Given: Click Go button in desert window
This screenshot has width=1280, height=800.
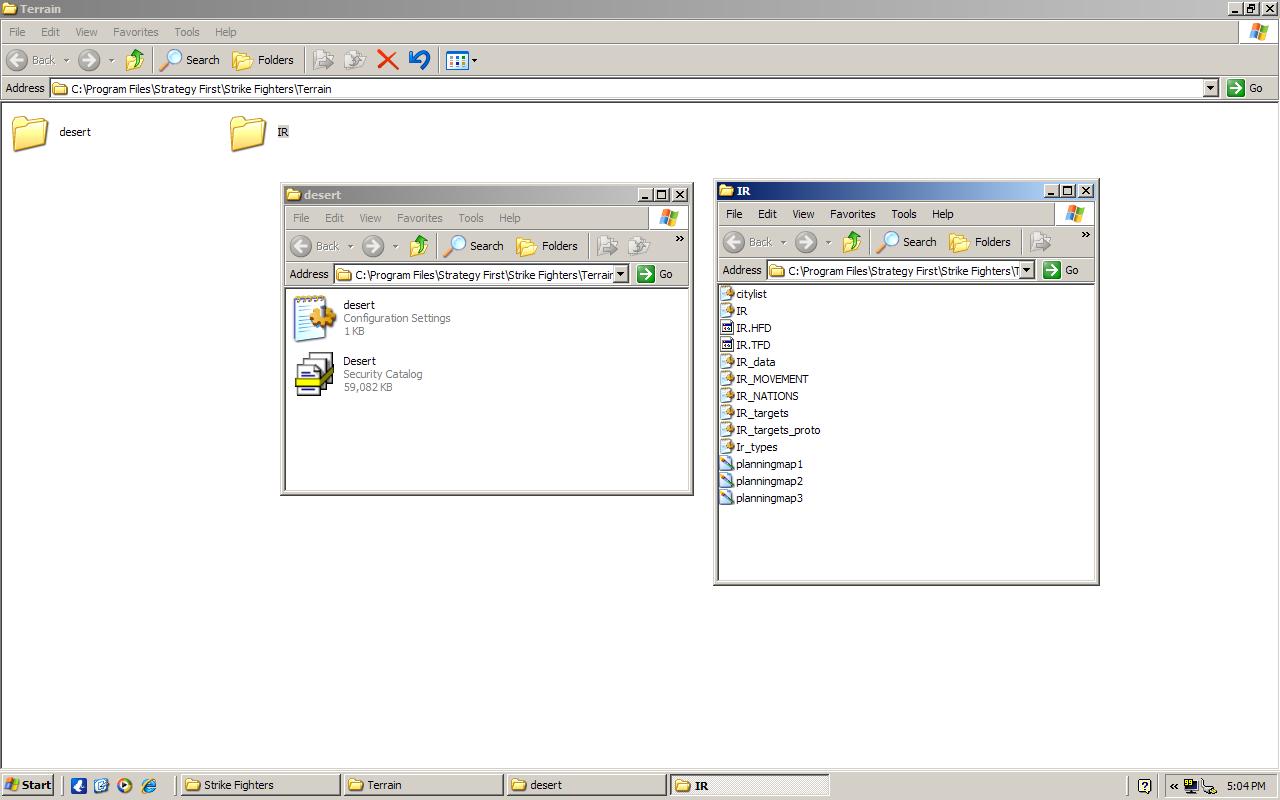Looking at the screenshot, I should 655,274.
